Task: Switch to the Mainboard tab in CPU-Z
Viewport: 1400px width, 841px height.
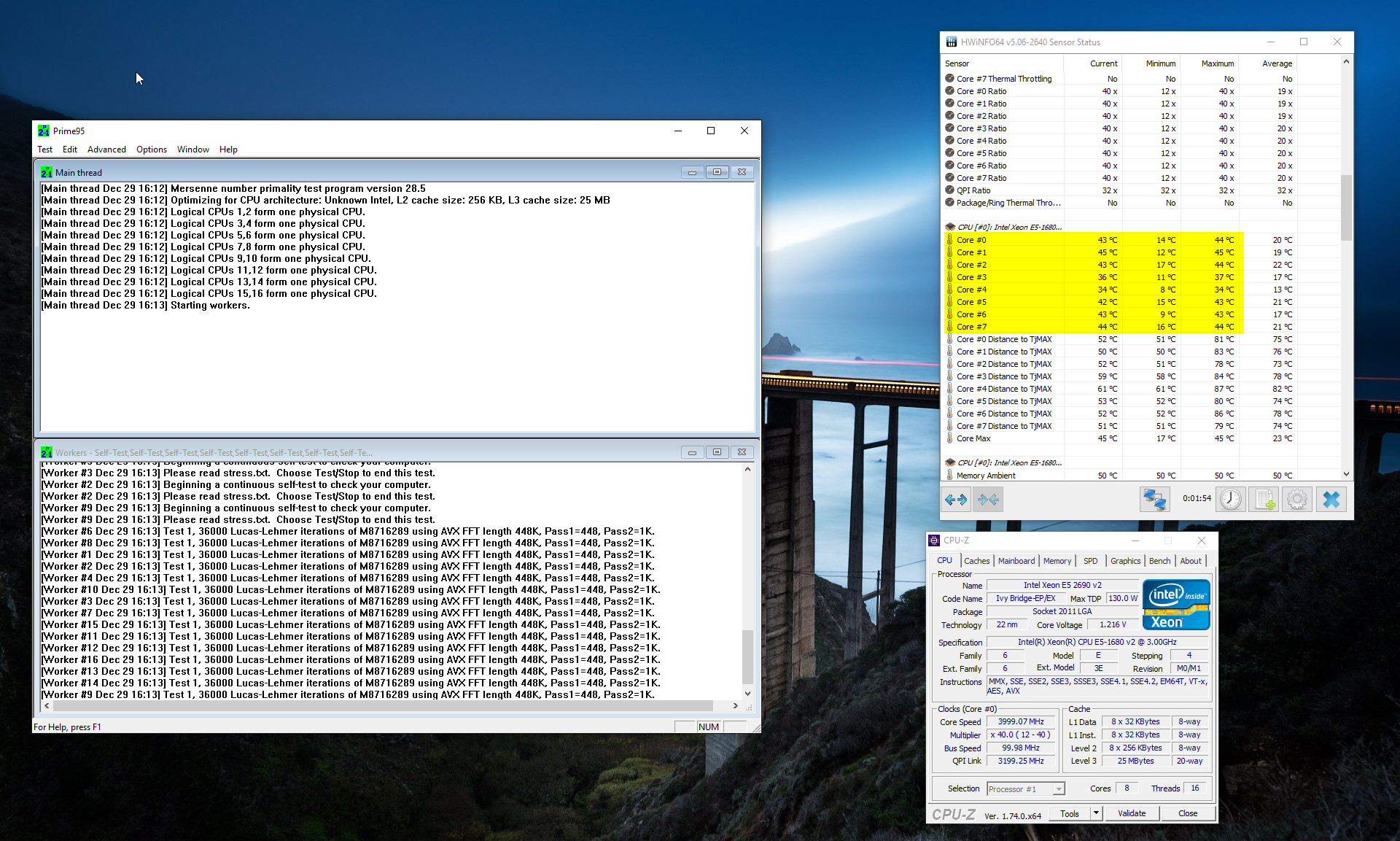Action: point(1016,561)
